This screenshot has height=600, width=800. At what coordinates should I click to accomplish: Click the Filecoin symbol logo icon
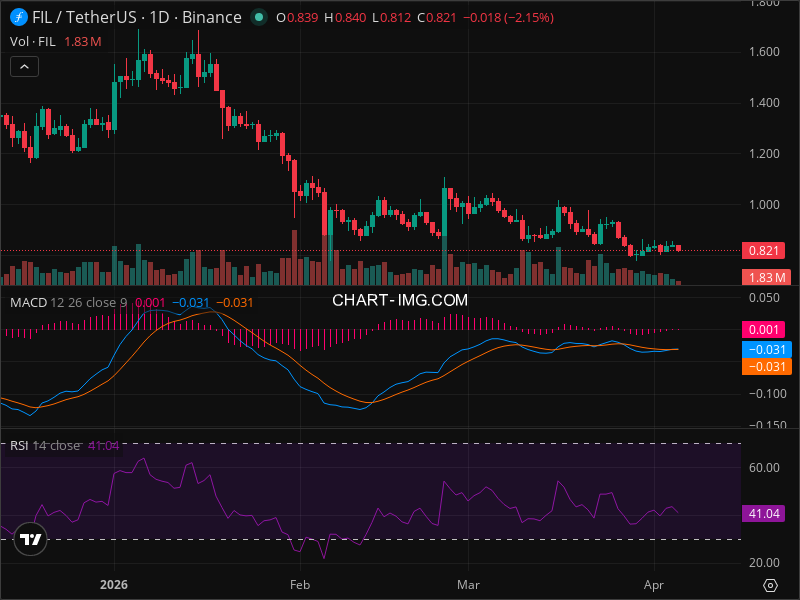pyautogui.click(x=18, y=17)
